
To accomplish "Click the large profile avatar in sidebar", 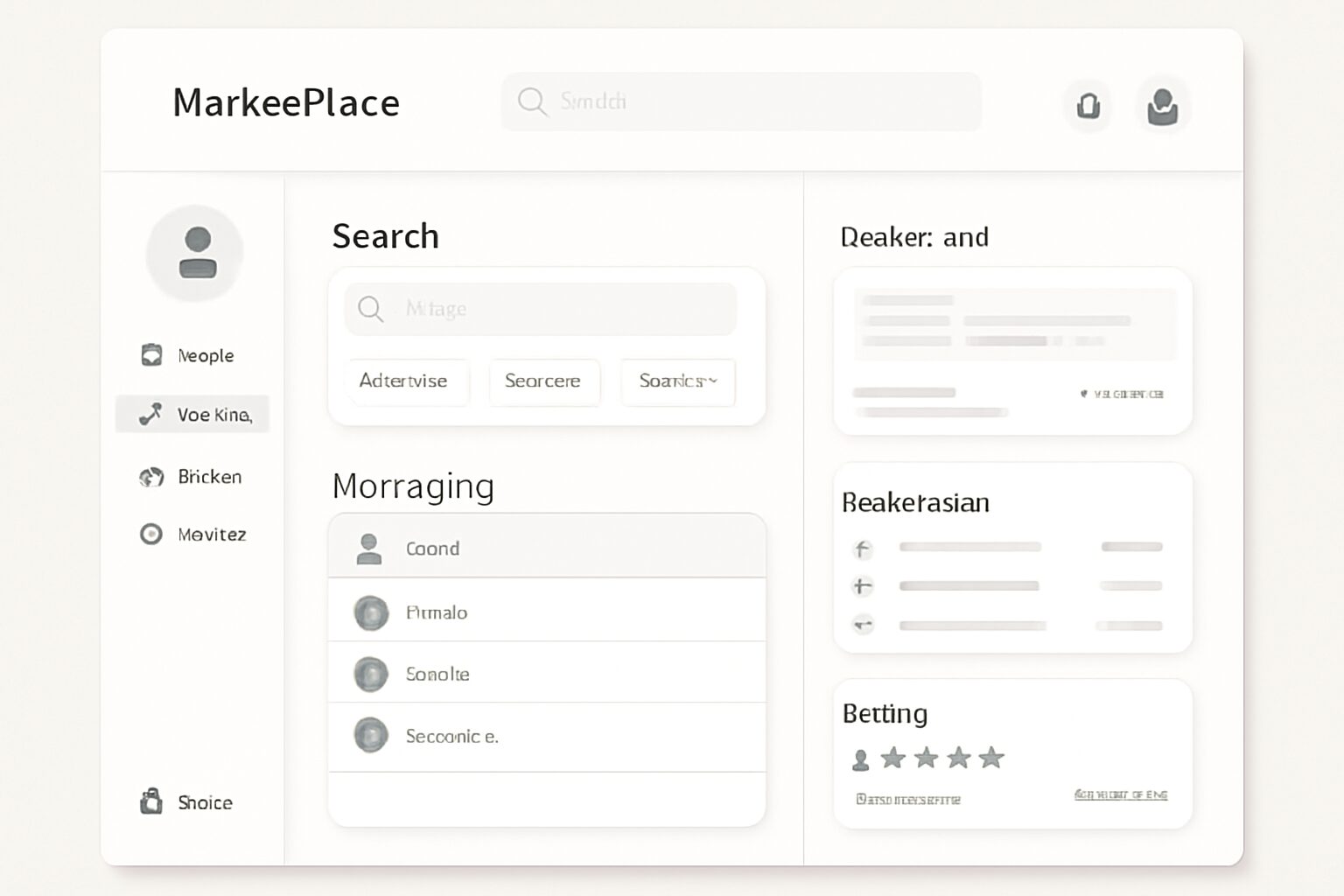I will (195, 254).
